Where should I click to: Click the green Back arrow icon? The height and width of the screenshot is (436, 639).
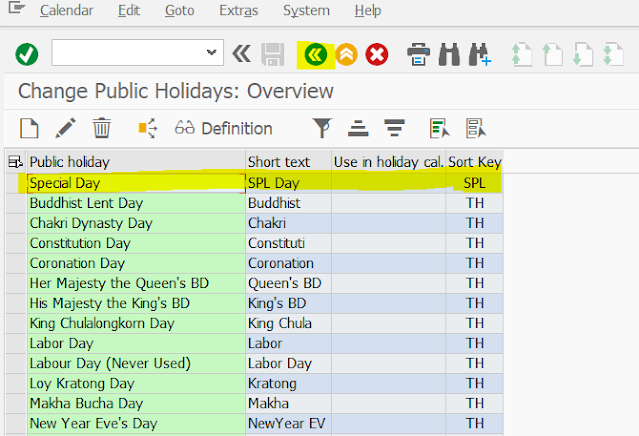(x=317, y=54)
